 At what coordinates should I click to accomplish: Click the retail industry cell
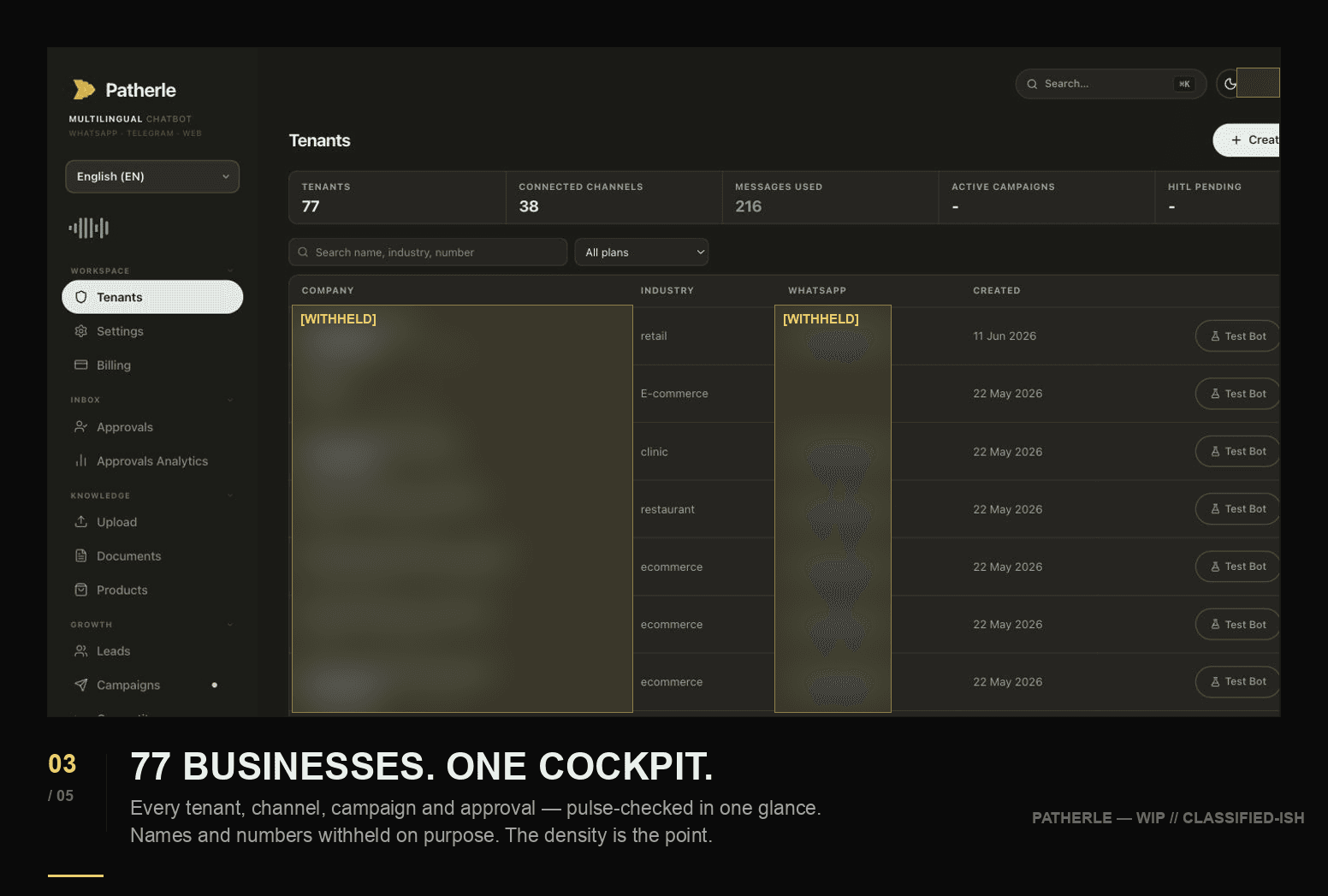[x=654, y=336]
